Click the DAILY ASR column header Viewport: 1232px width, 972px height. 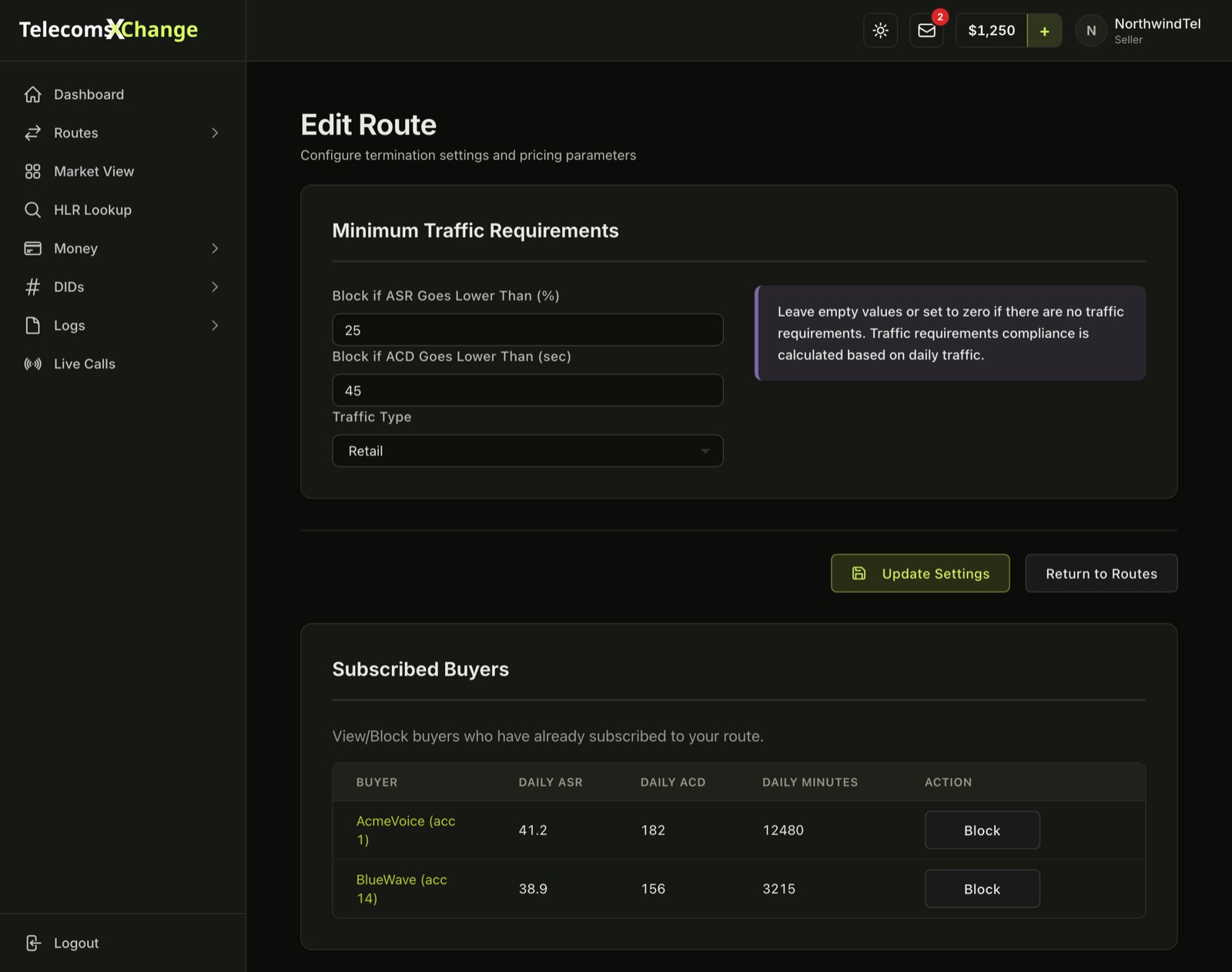551,782
